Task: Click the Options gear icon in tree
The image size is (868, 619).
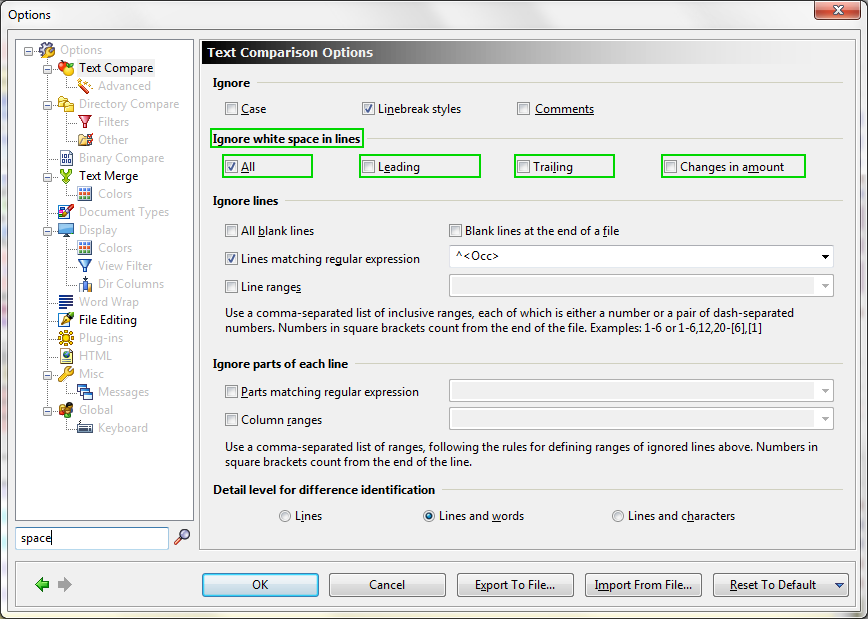Action: [47, 50]
